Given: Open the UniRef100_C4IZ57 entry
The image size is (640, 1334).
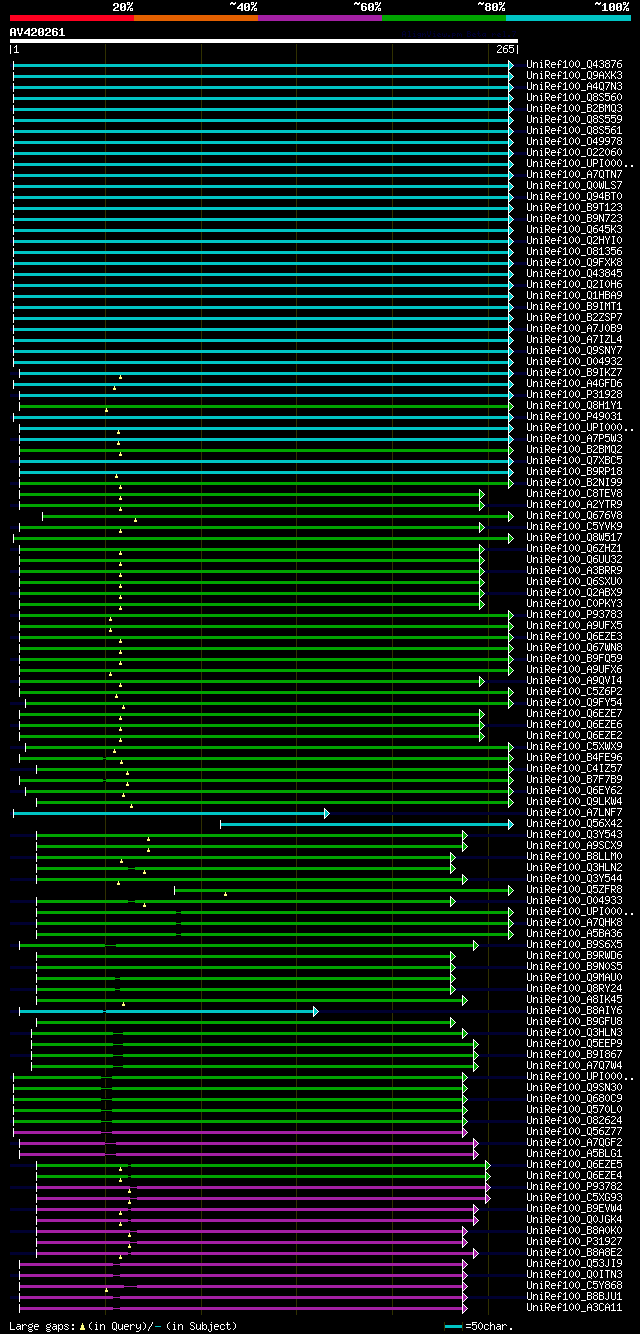Looking at the screenshot, I should pyautogui.click(x=574, y=769).
